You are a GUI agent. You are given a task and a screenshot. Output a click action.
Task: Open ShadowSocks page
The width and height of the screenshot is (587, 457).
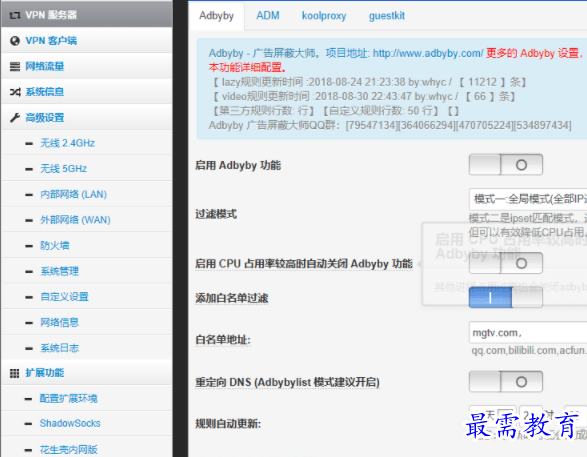[x=70, y=424]
